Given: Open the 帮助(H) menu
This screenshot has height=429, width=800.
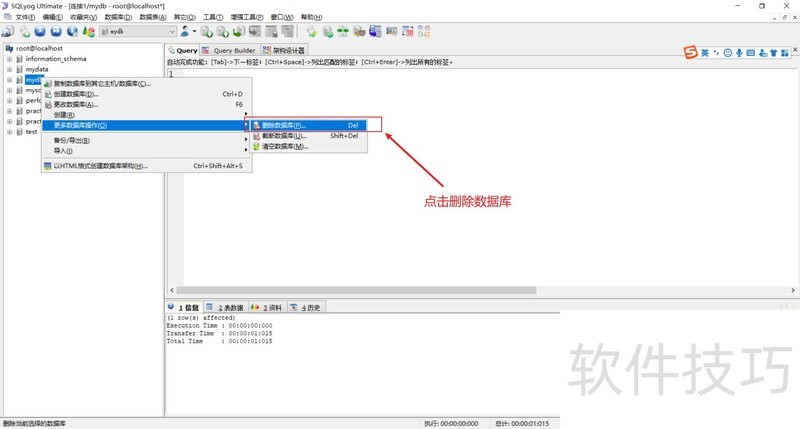Looking at the screenshot, I should 311,17.
